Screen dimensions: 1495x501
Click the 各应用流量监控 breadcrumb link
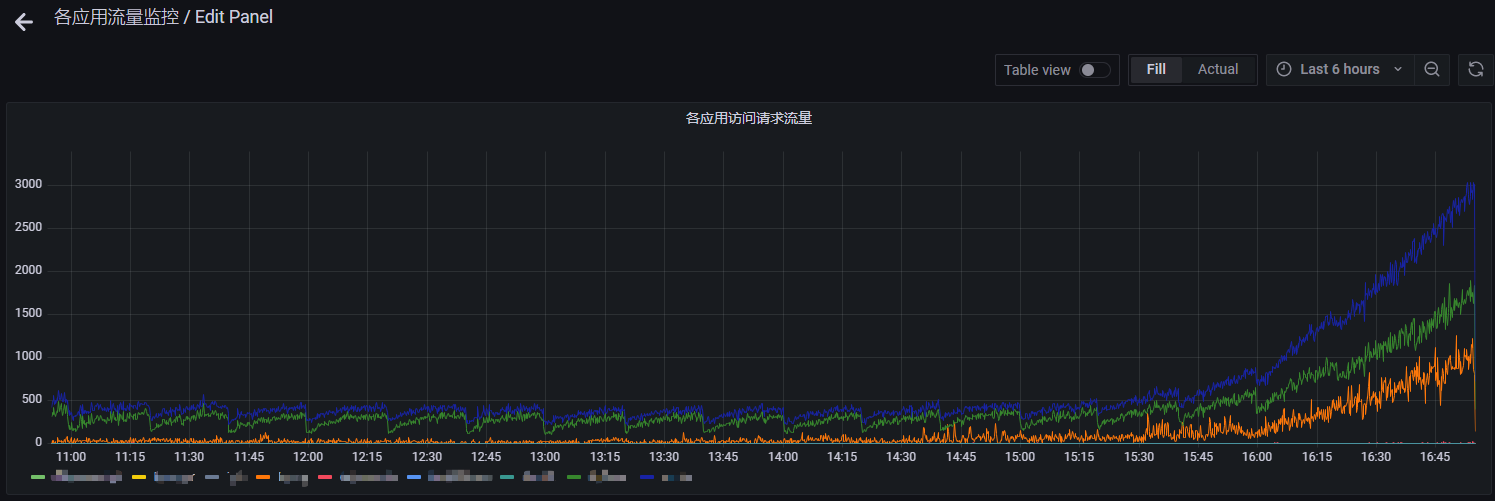(x=116, y=17)
